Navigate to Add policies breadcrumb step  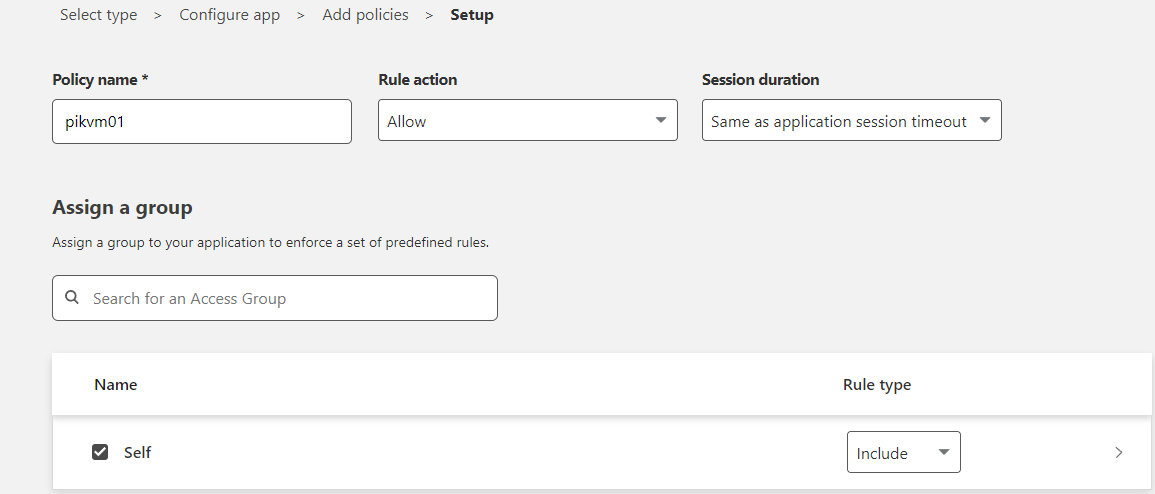pos(365,15)
